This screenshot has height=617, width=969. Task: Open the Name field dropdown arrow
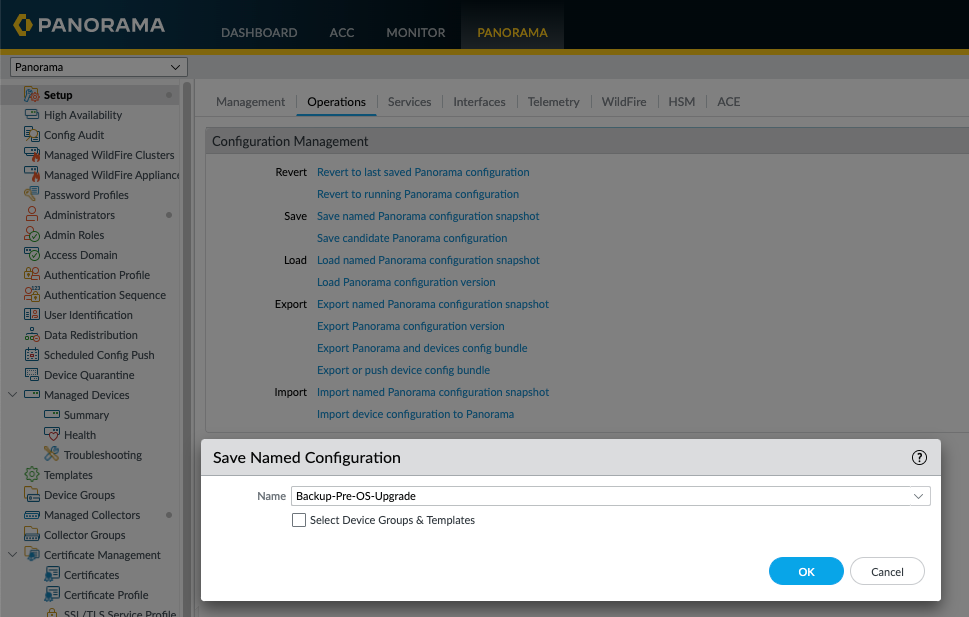[918, 496]
